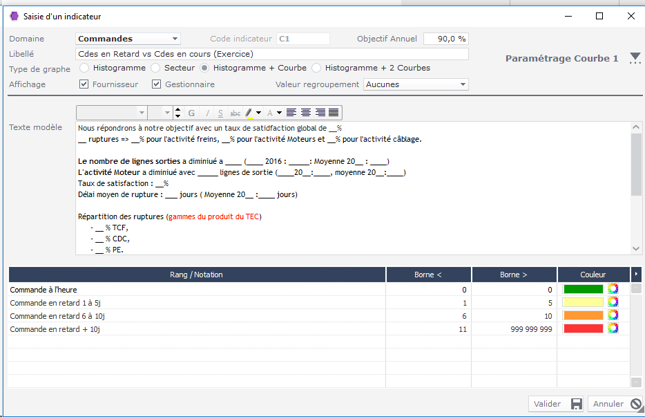
Task: Open color wheel for retard 6 à 10j row
Action: [613, 315]
